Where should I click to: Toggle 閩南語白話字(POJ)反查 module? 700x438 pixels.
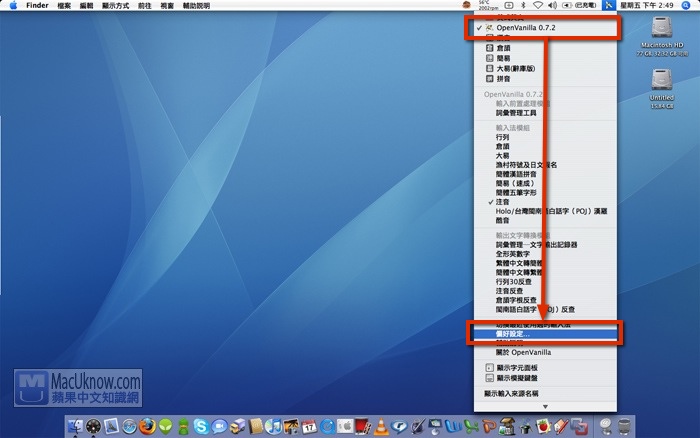[x=545, y=309]
